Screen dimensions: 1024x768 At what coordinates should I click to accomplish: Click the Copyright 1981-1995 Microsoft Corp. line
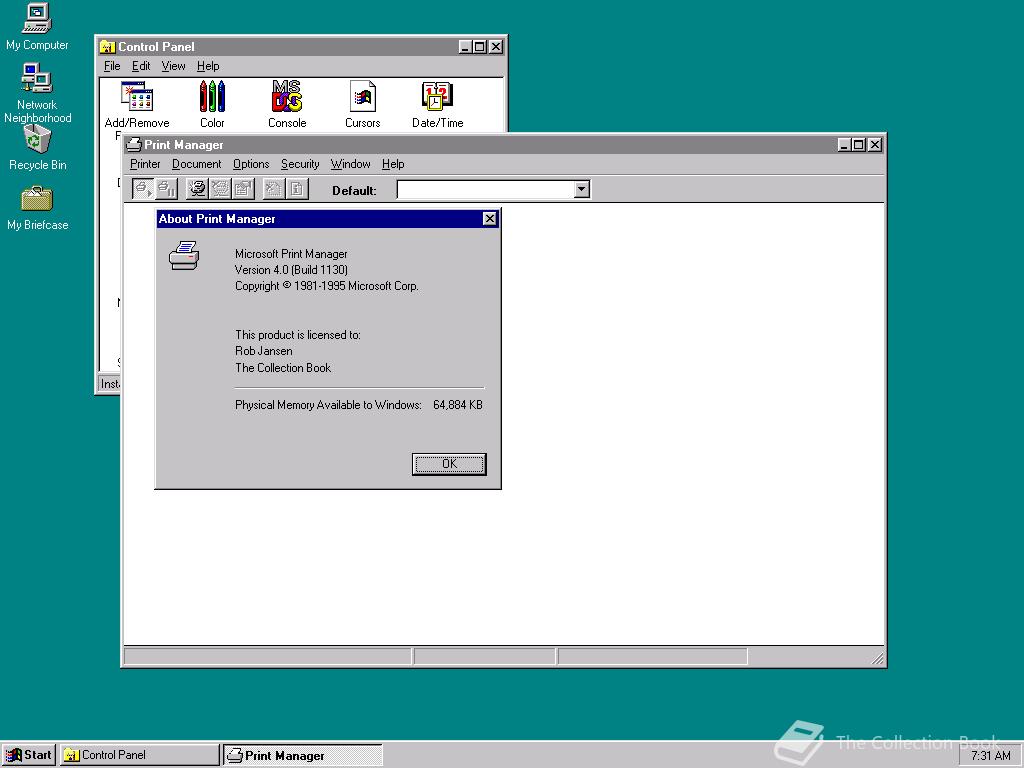(x=327, y=286)
